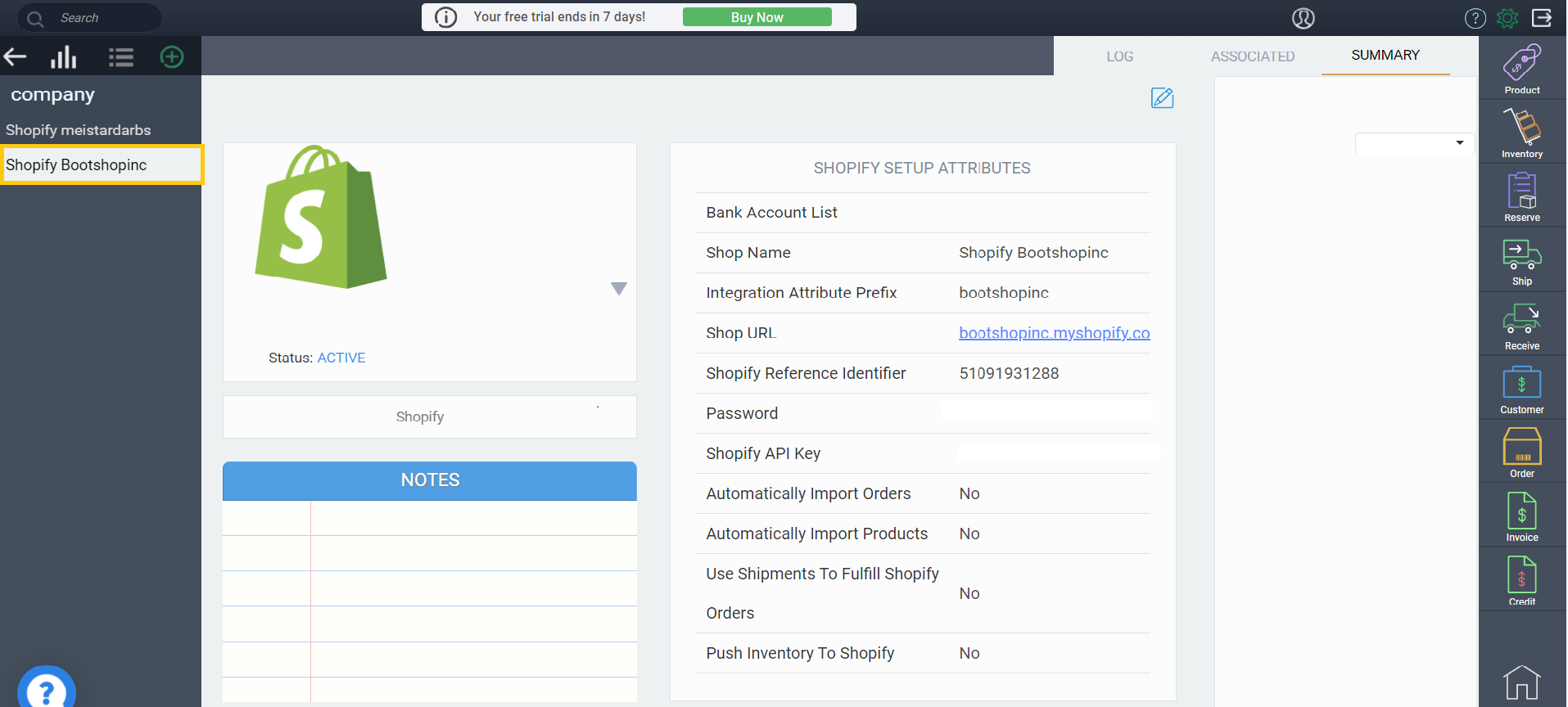1568x707 pixels.
Task: Click the logout icon
Action: pyautogui.click(x=1542, y=18)
